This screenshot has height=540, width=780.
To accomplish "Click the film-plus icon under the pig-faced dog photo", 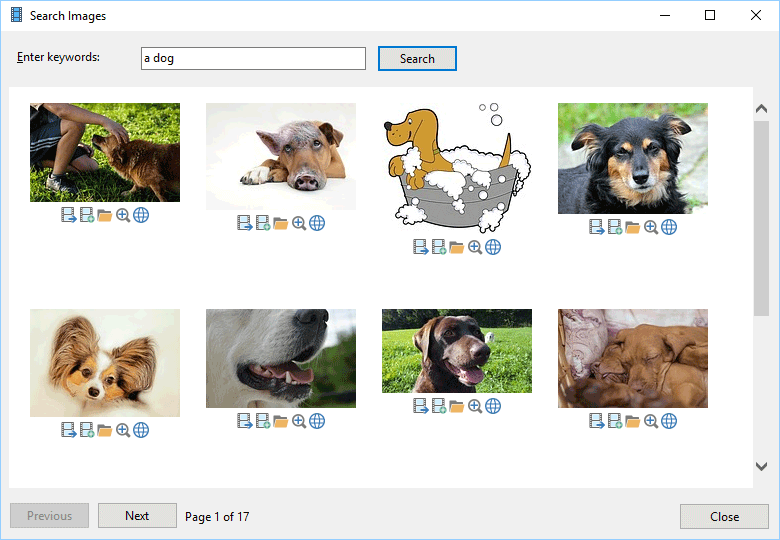I will 263,223.
